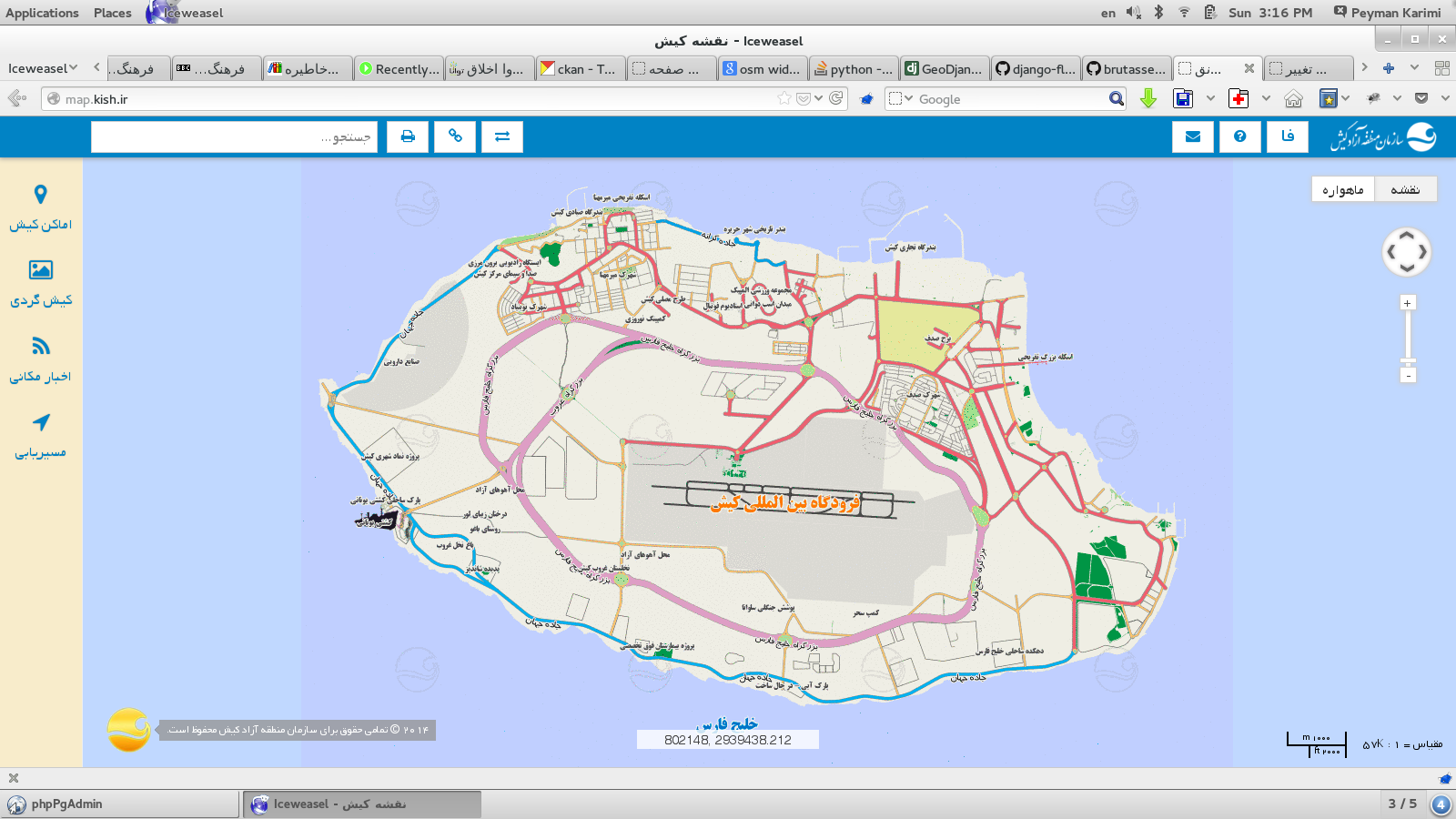The image size is (1456, 819).
Task: Click the bookmarks star book icon
Action: [x=1329, y=98]
